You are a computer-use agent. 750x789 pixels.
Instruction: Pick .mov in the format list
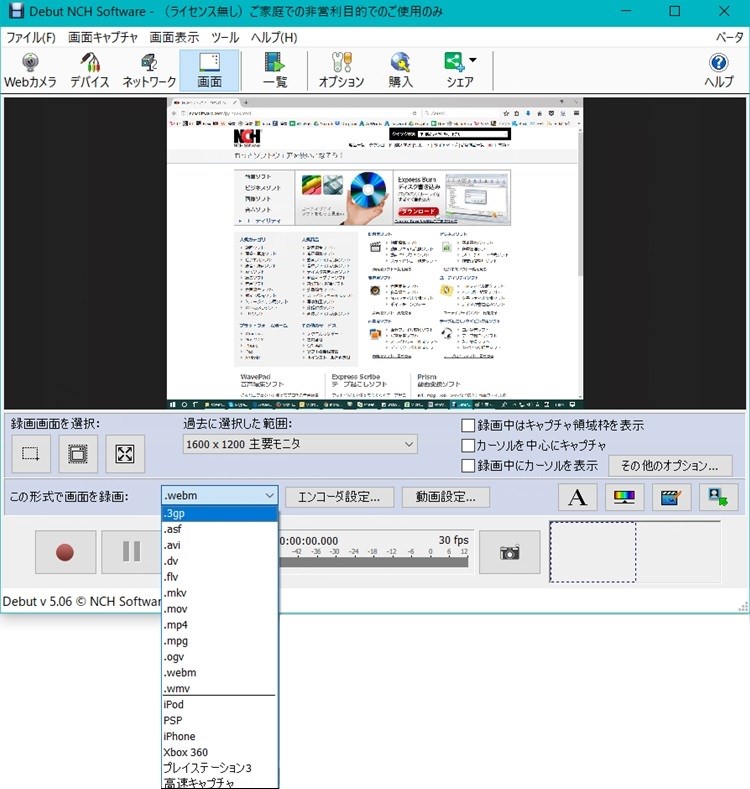pos(219,609)
